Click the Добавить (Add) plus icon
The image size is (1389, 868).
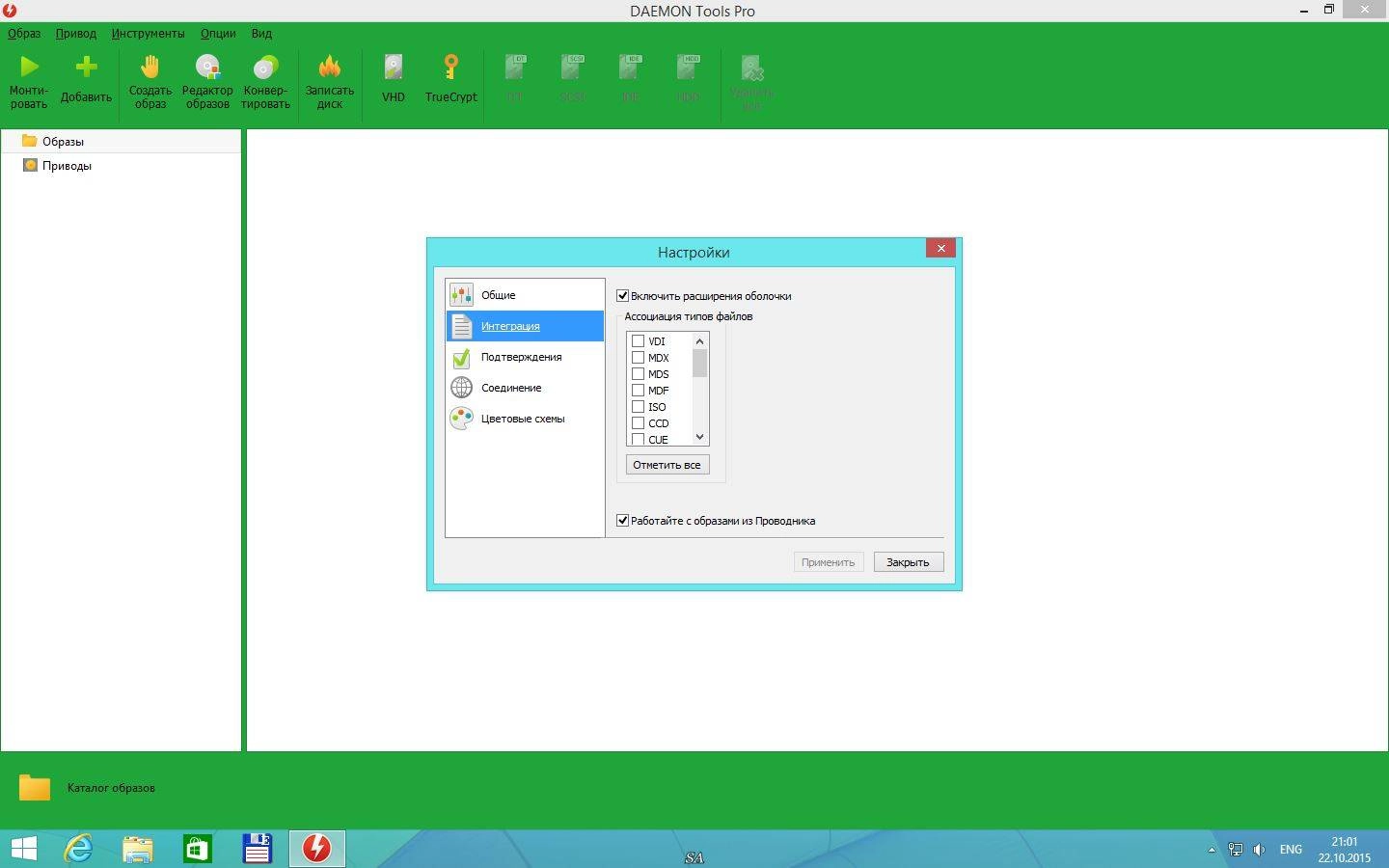point(86,67)
